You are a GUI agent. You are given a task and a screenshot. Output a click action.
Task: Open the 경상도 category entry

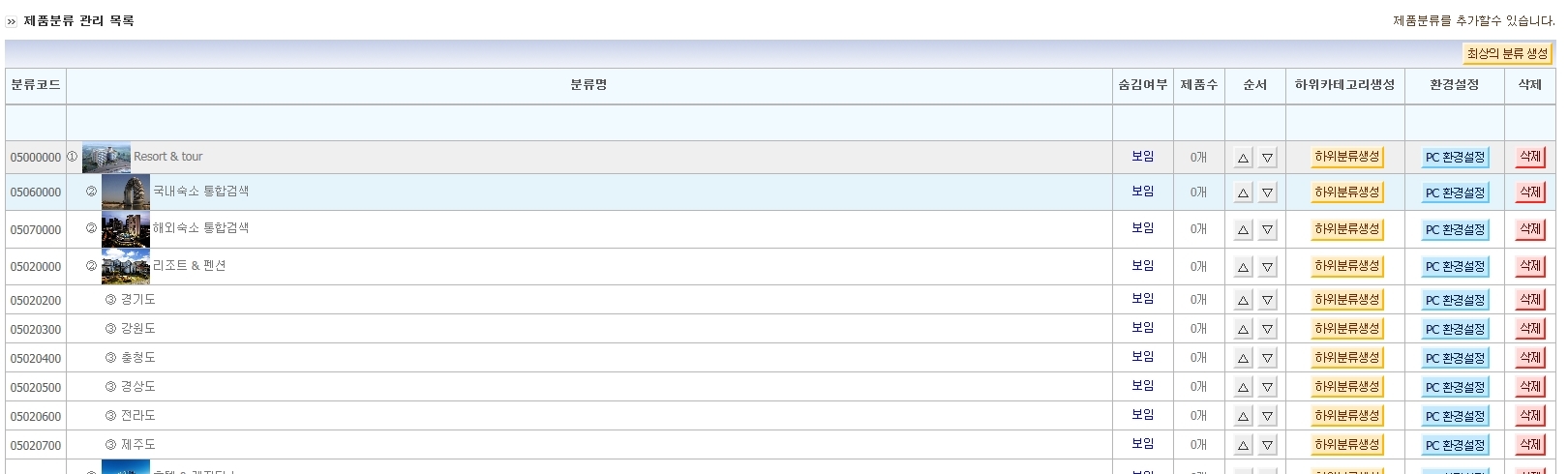point(137,387)
